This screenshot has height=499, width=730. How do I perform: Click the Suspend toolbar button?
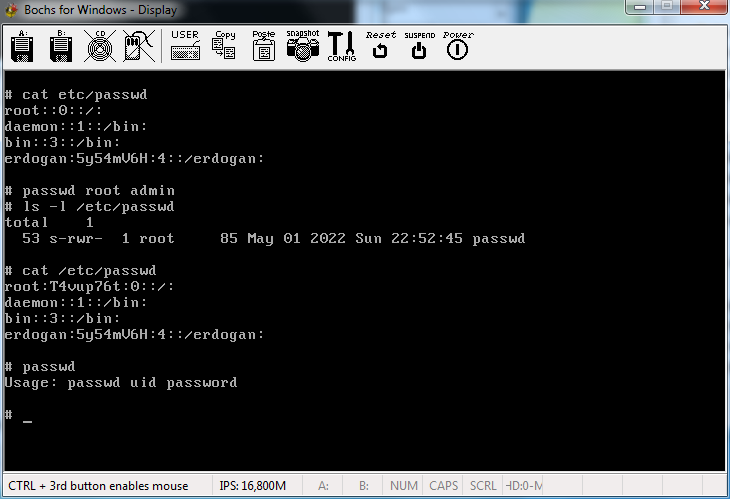(x=419, y=46)
